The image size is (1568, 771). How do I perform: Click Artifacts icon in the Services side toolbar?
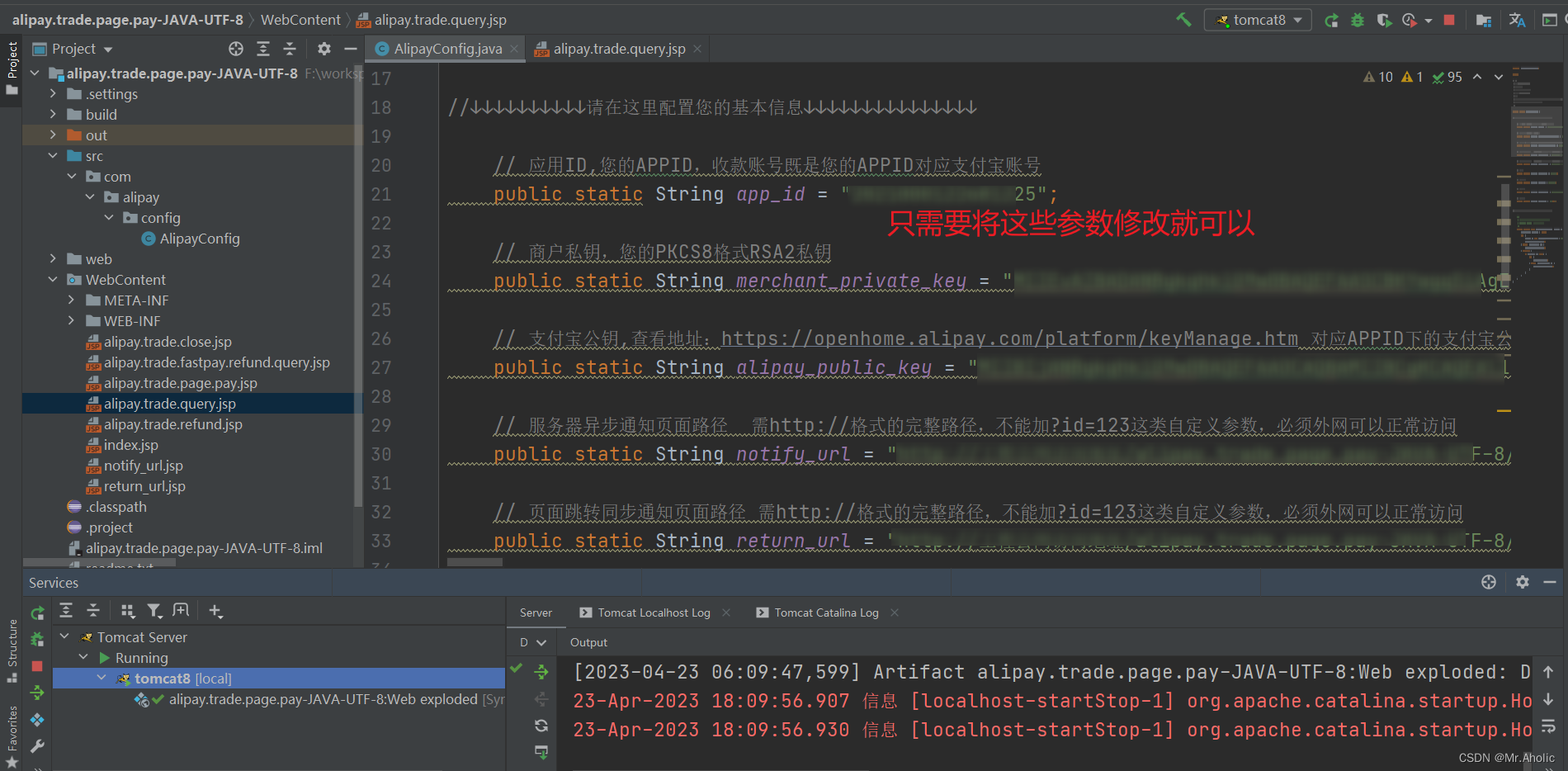(x=37, y=720)
